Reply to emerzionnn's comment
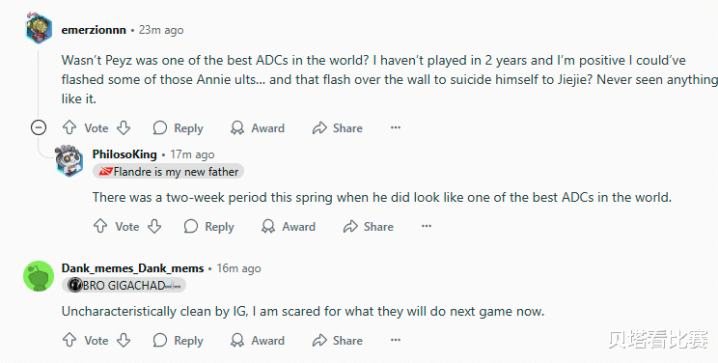Screen dimensions: 718x363 pos(178,128)
